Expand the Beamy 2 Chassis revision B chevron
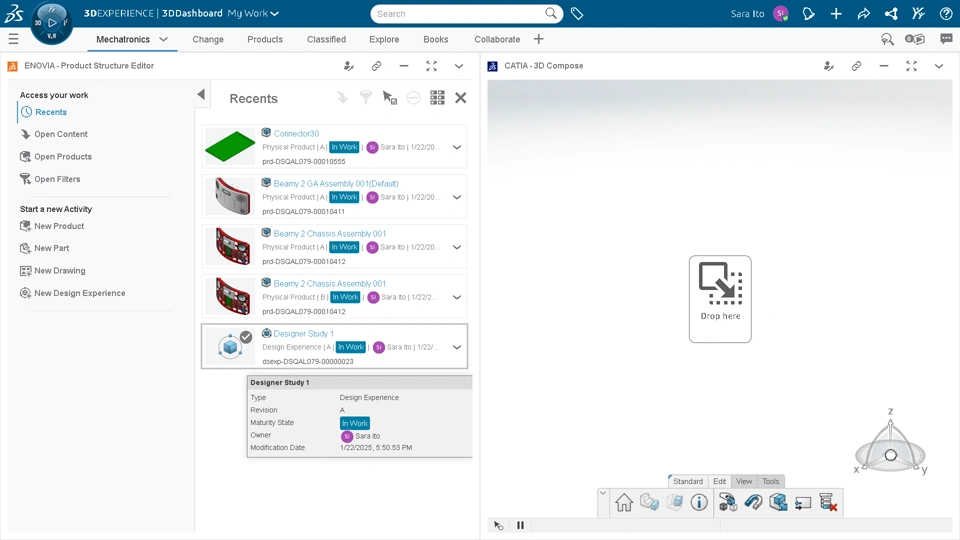 (x=457, y=297)
